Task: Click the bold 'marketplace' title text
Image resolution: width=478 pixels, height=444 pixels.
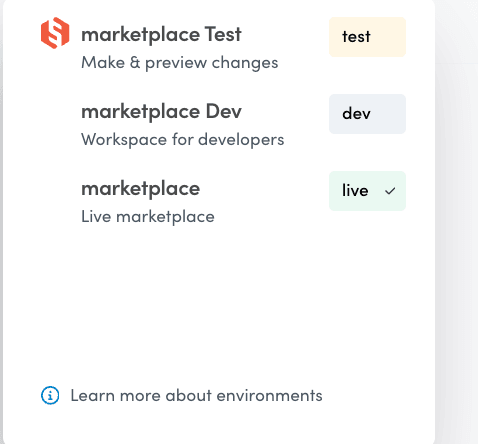Action: pos(141,189)
